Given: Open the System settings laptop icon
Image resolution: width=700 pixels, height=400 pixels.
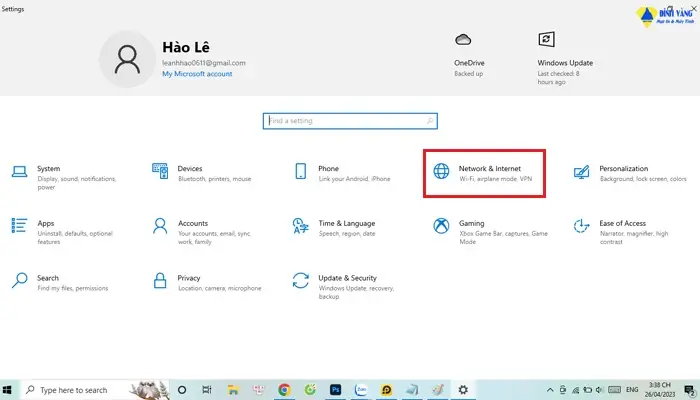Looking at the screenshot, I should (19, 172).
